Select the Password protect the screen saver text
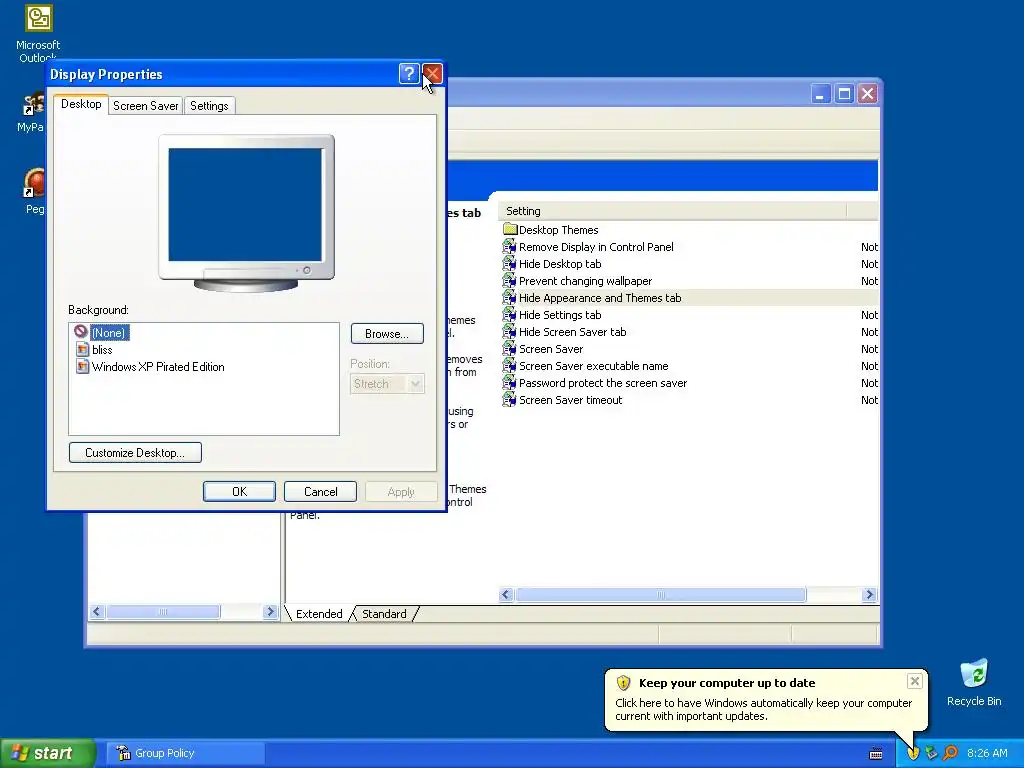The image size is (1024, 768). click(603, 383)
